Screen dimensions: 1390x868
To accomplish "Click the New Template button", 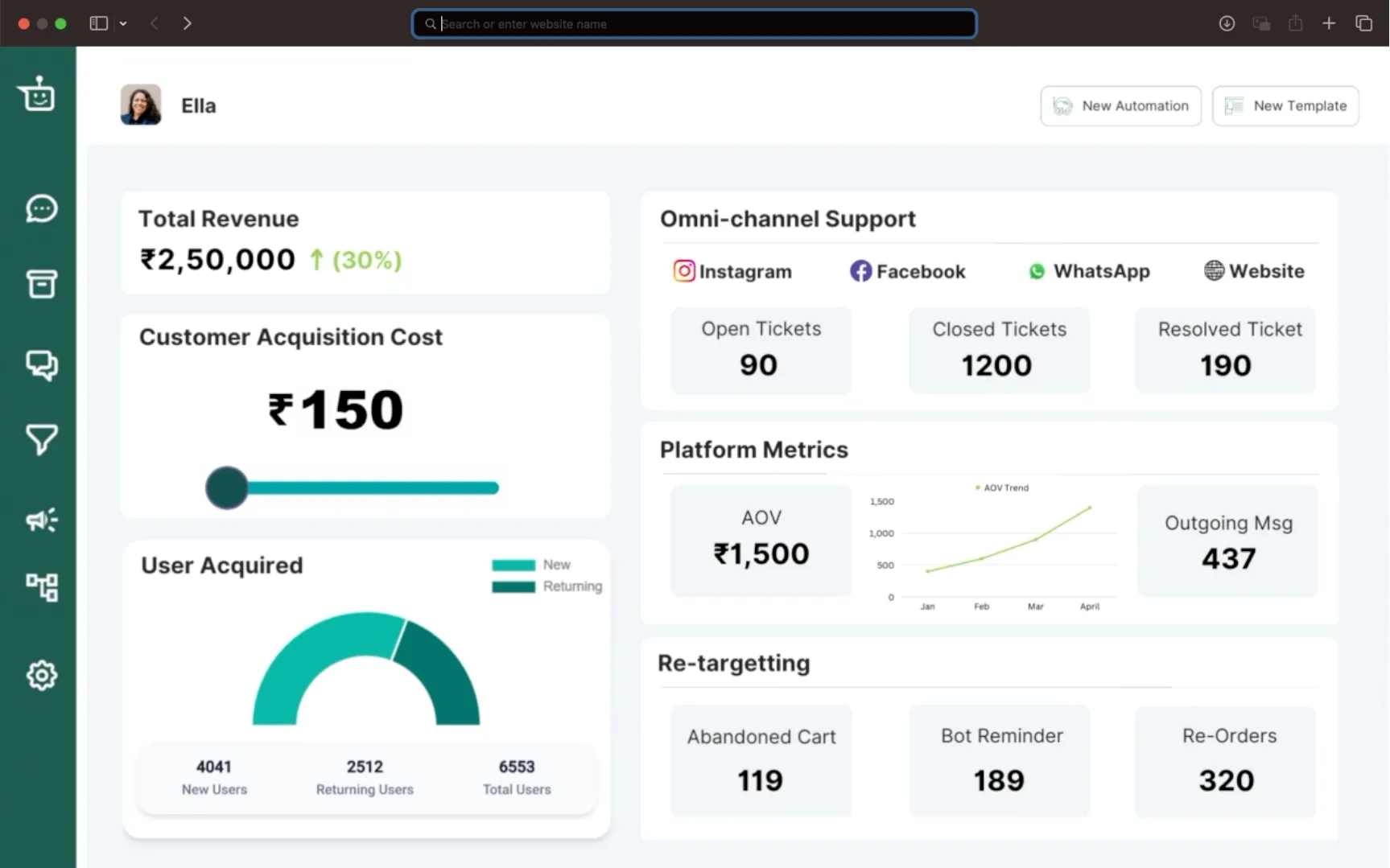I will pos(1285,106).
